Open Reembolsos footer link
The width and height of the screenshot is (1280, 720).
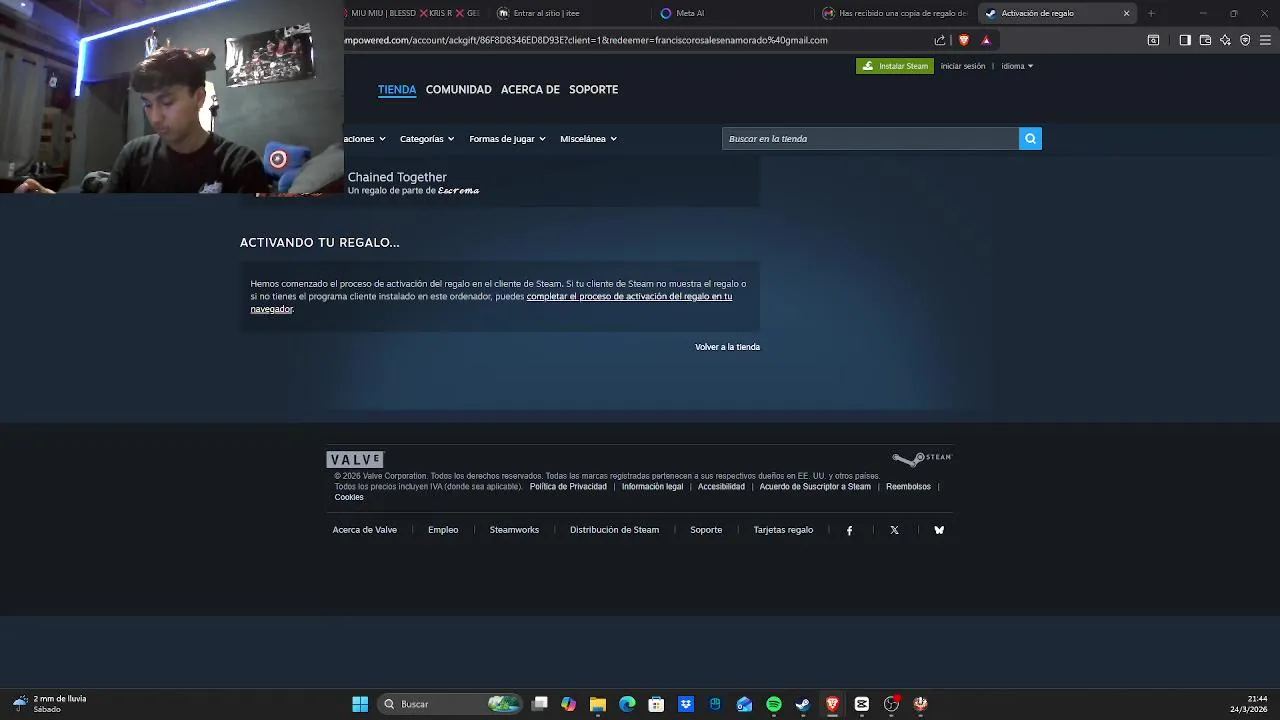coord(908,487)
